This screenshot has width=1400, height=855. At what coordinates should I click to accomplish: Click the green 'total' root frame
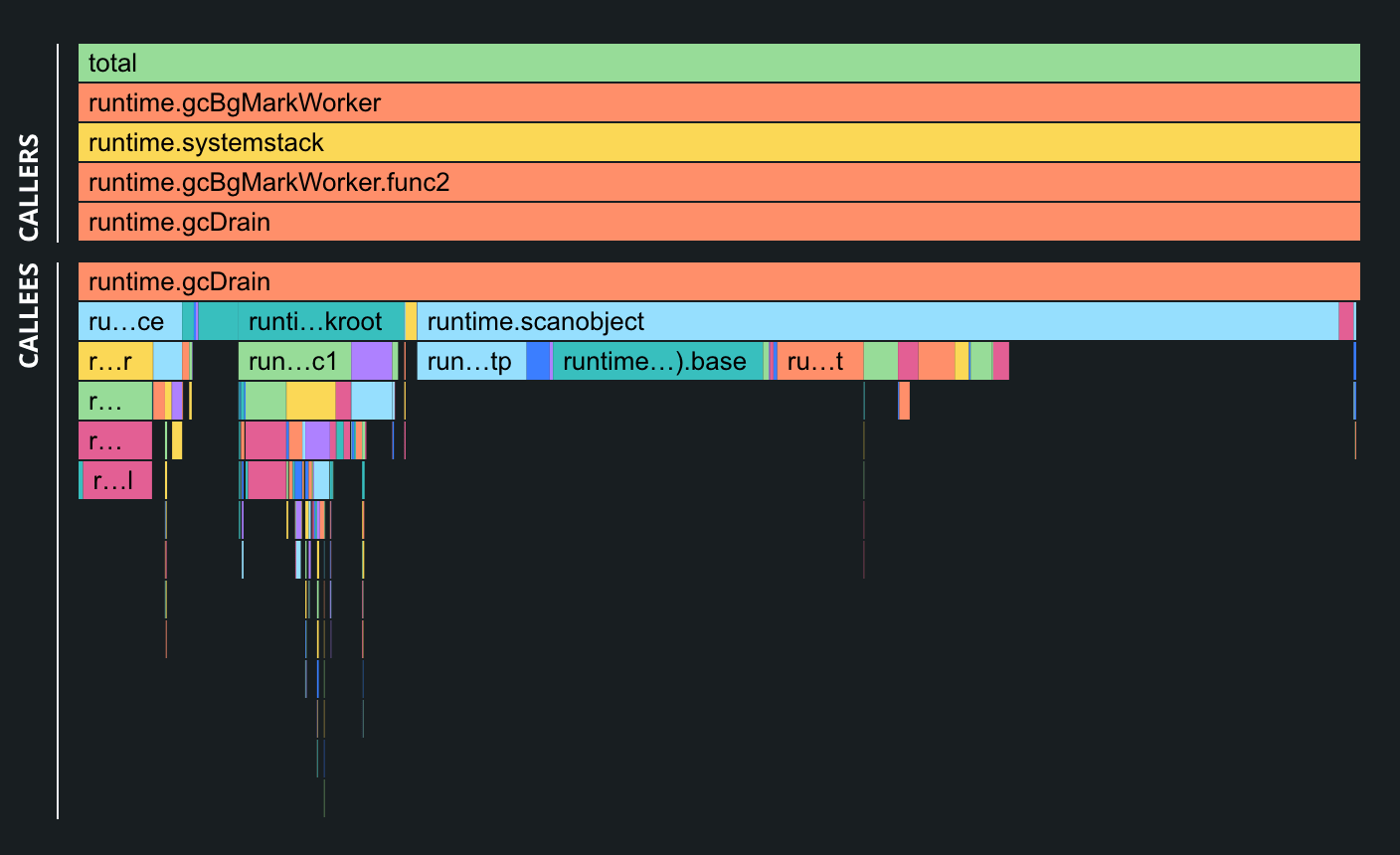coord(719,63)
